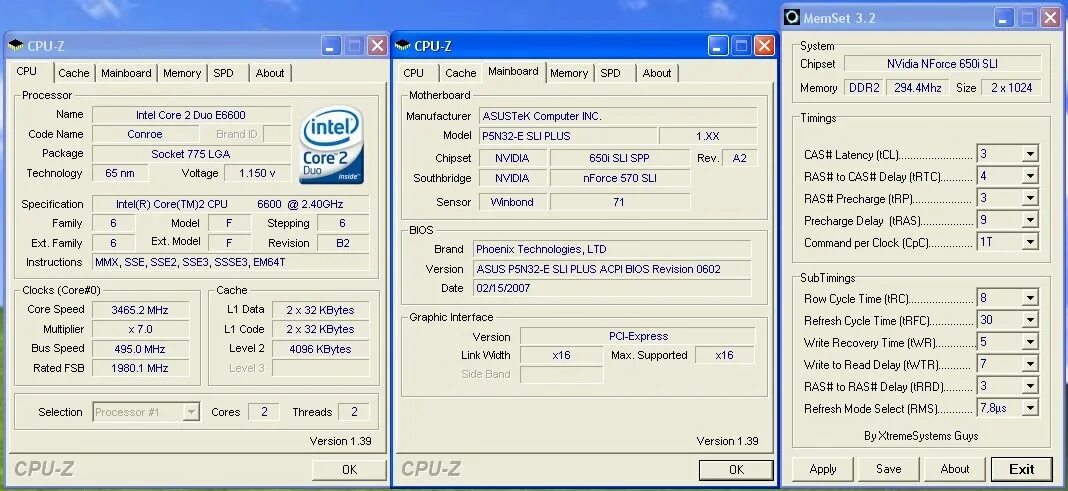Close the left CPU-Z window

[377, 46]
